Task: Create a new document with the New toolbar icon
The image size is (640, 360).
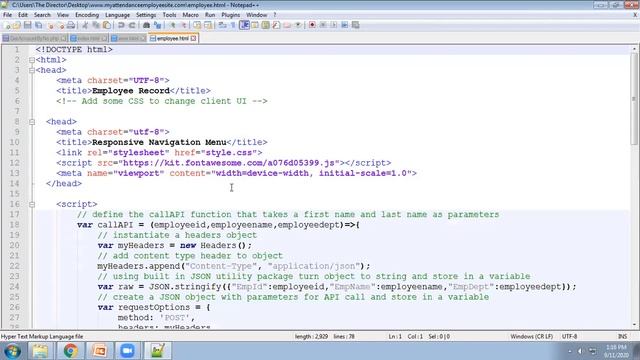Action: click(x=7, y=25)
